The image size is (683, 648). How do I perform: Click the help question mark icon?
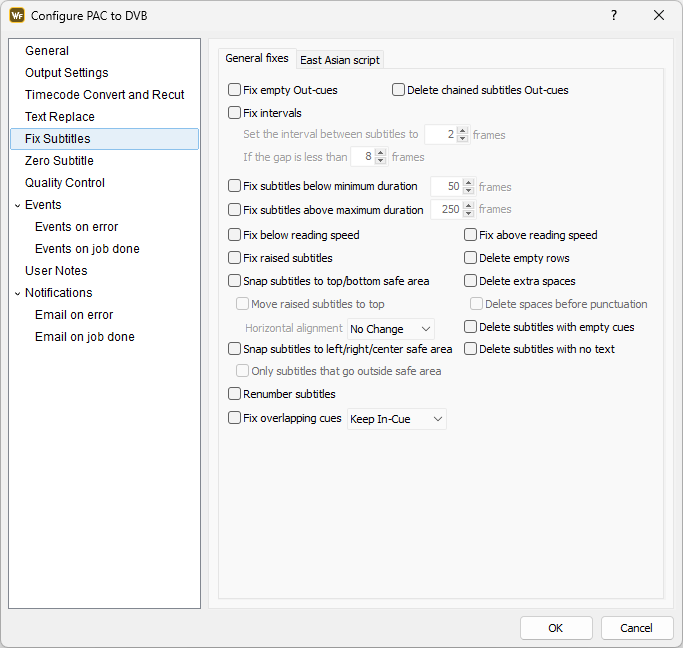pyautogui.click(x=614, y=15)
